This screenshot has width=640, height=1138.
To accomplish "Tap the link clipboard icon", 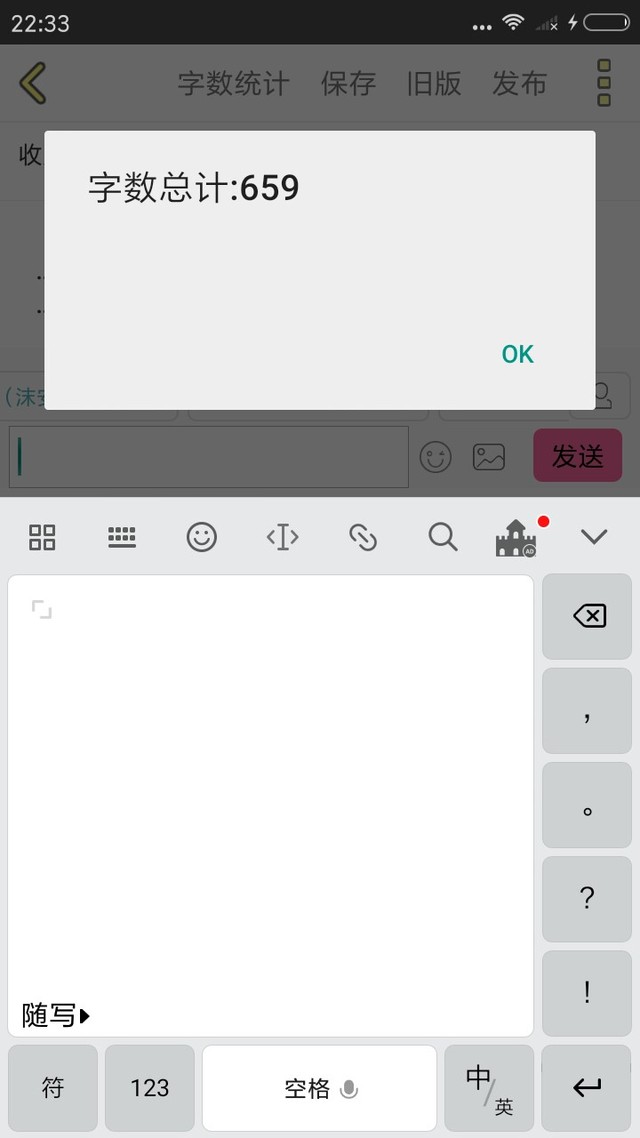I will pyautogui.click(x=363, y=537).
